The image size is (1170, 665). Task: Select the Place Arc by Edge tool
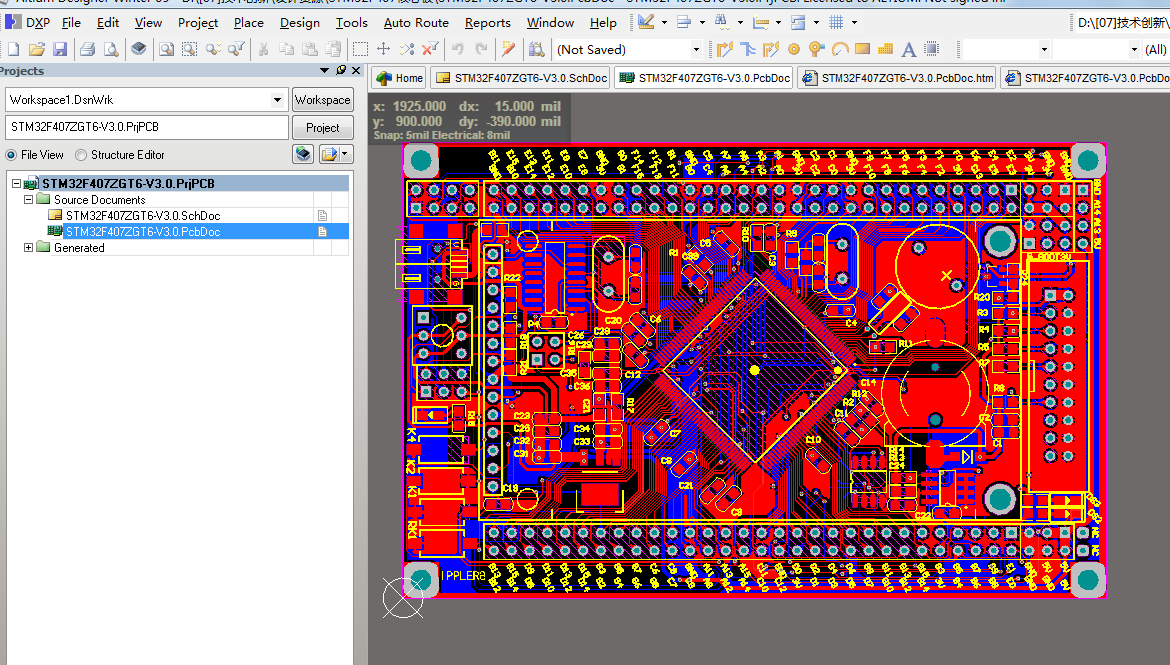[840, 49]
